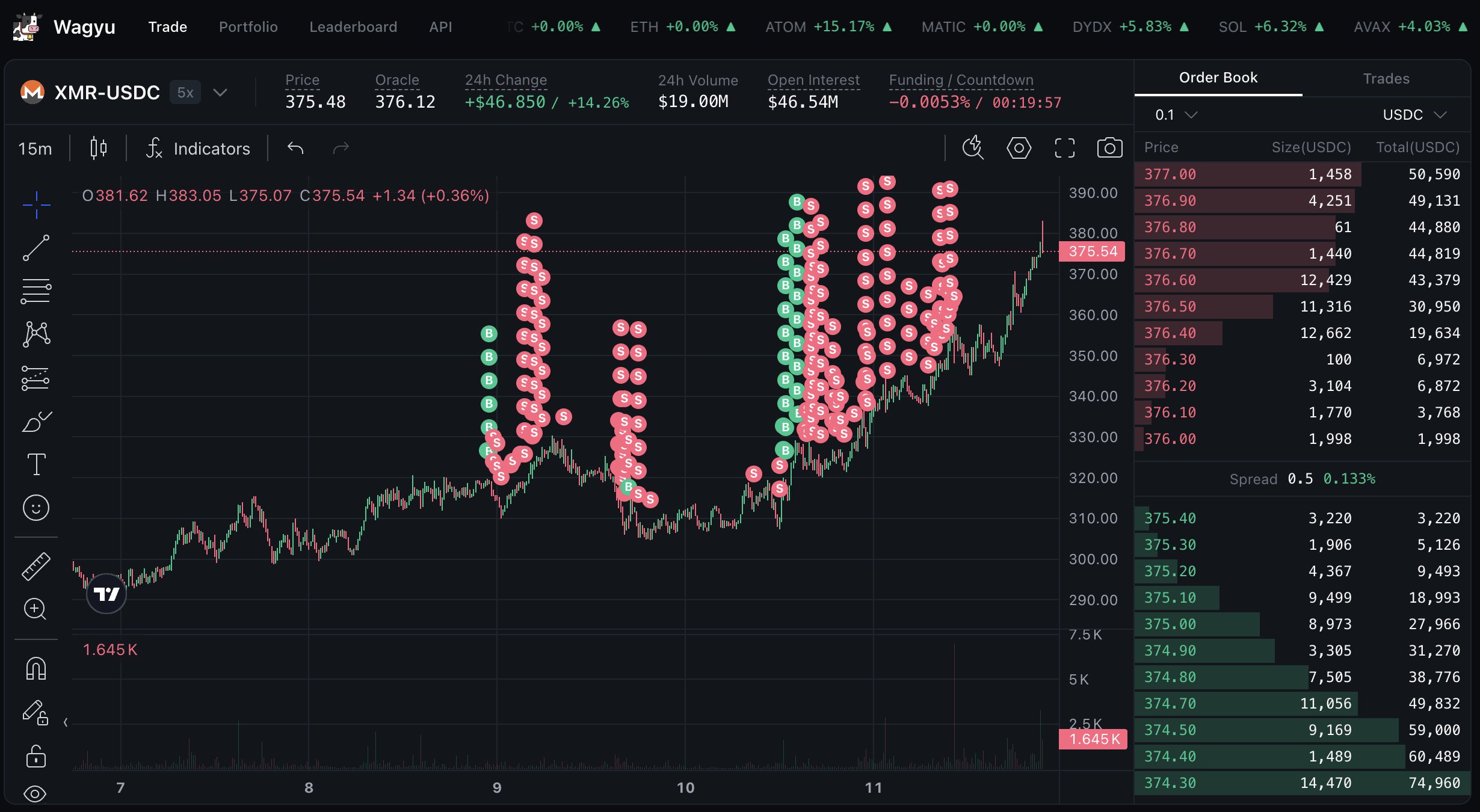
Task: Open the forecasting position tool
Action: coord(36,378)
